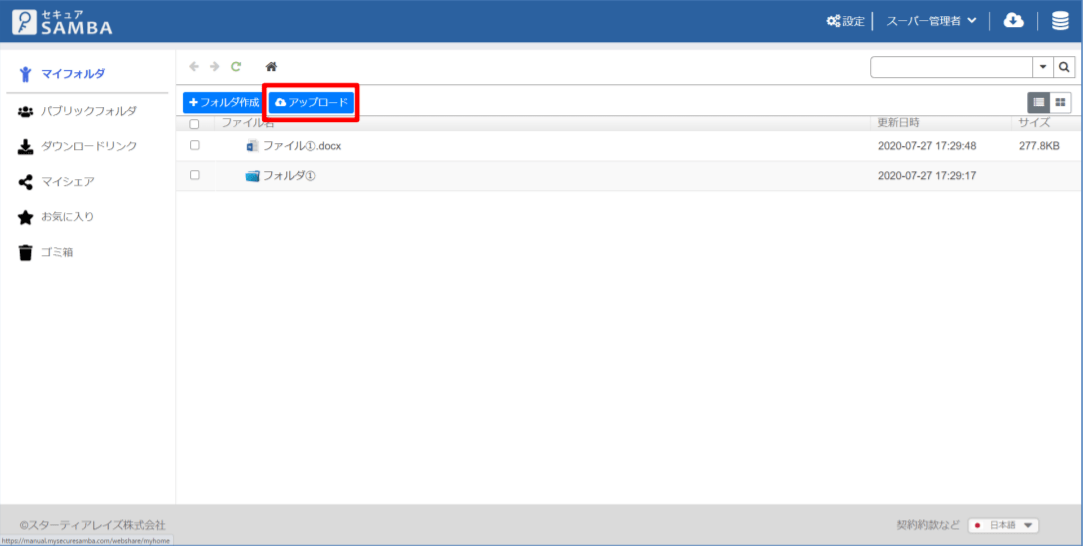Image resolution: width=1083 pixels, height=546 pixels.
Task: Open the 日本語 language dropdown
Action: [1003, 525]
